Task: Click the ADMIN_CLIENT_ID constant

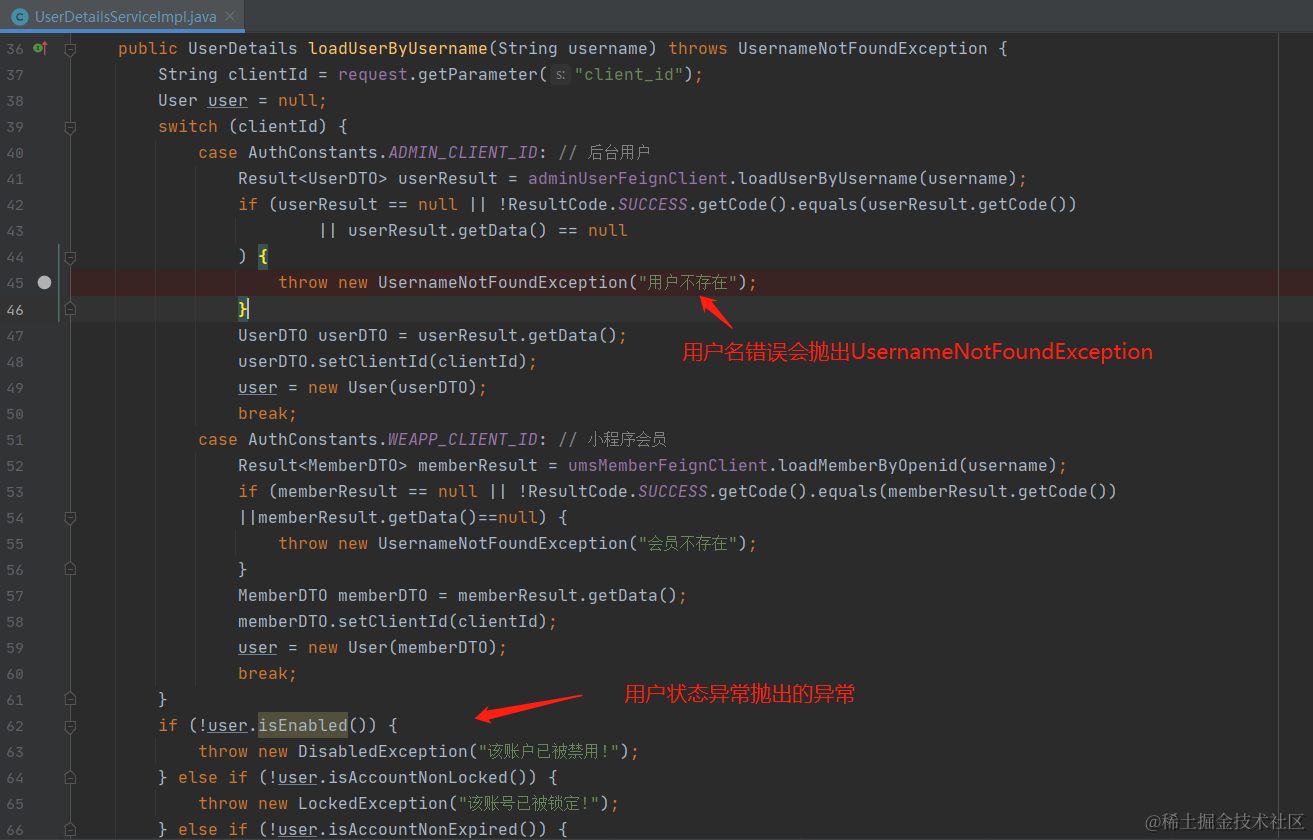Action: click(463, 152)
